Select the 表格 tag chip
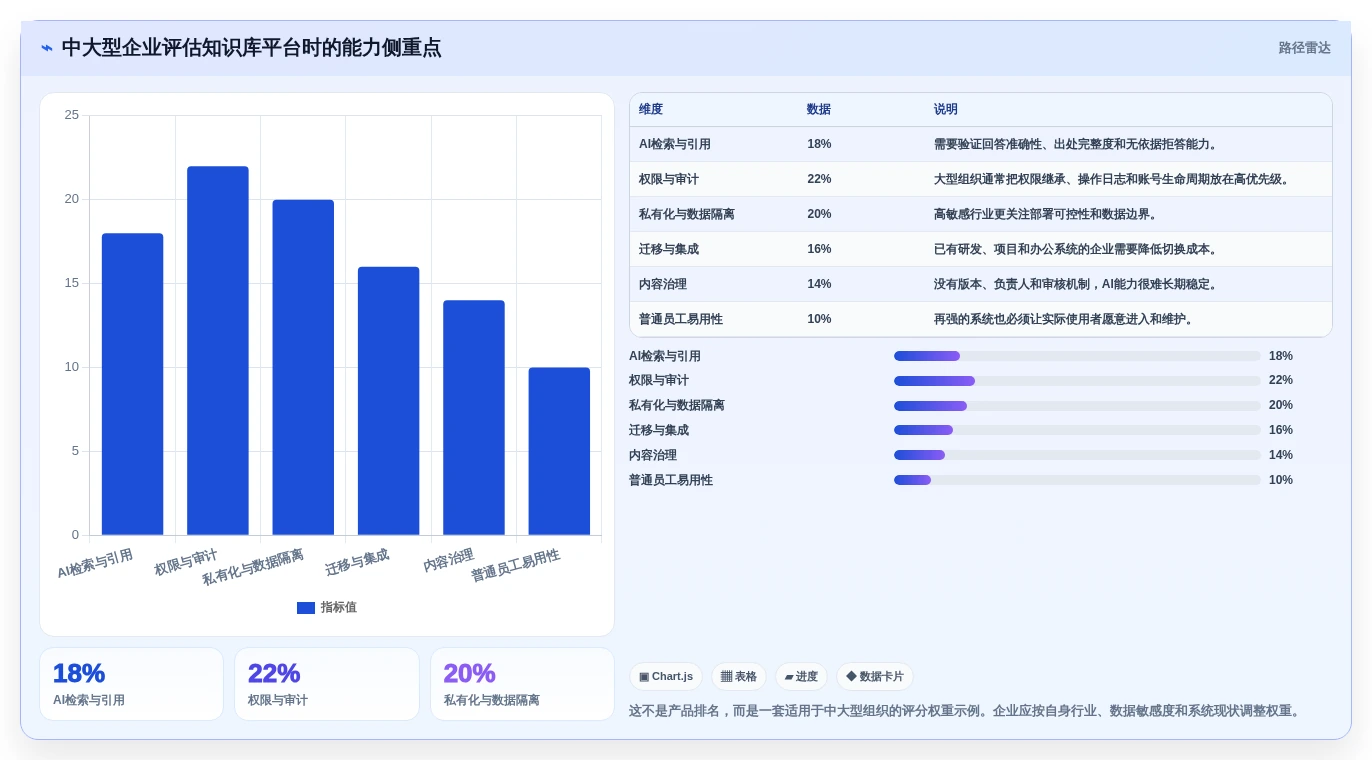This screenshot has height=760, width=1372. (739, 677)
